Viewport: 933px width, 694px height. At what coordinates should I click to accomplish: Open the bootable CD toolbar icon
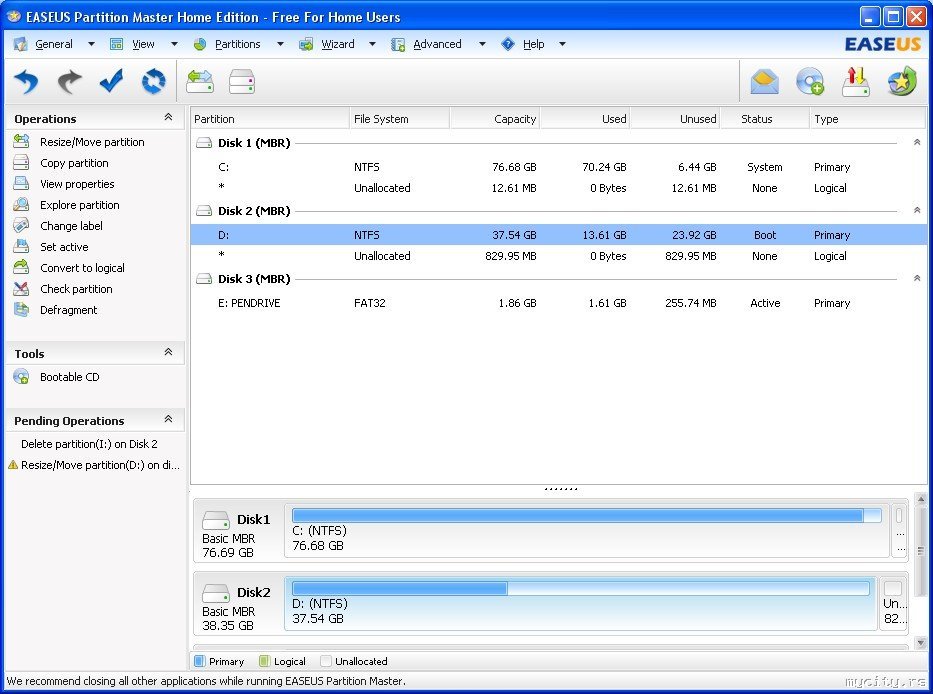[x=809, y=81]
